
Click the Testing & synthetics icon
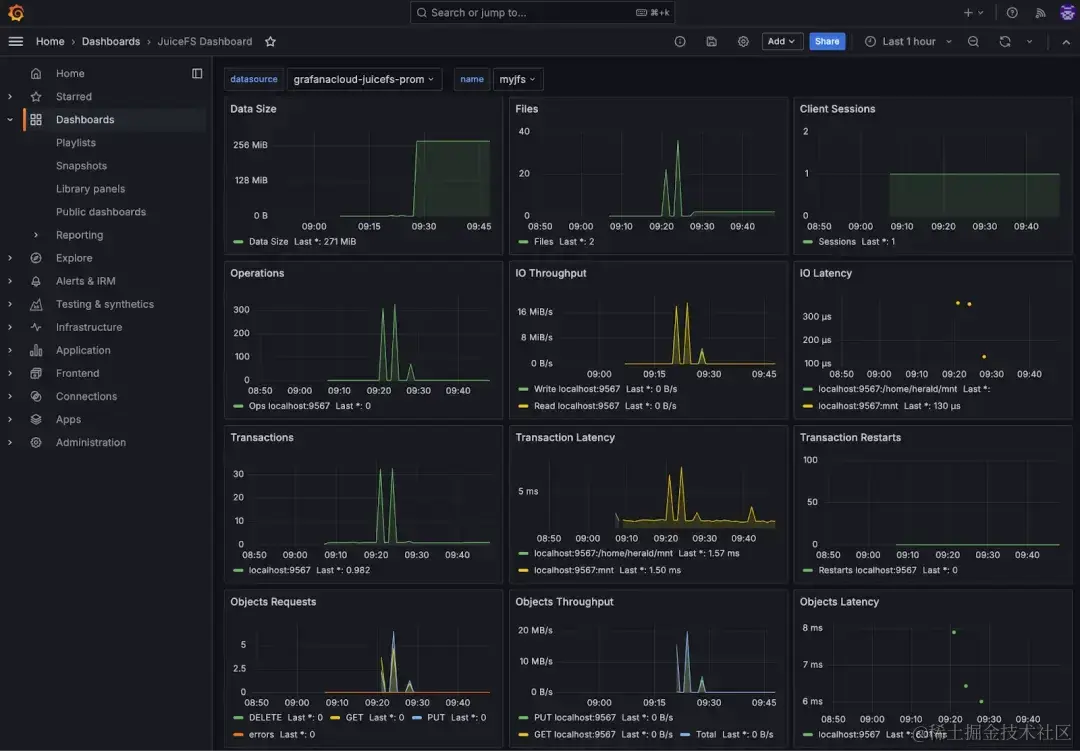point(36,304)
